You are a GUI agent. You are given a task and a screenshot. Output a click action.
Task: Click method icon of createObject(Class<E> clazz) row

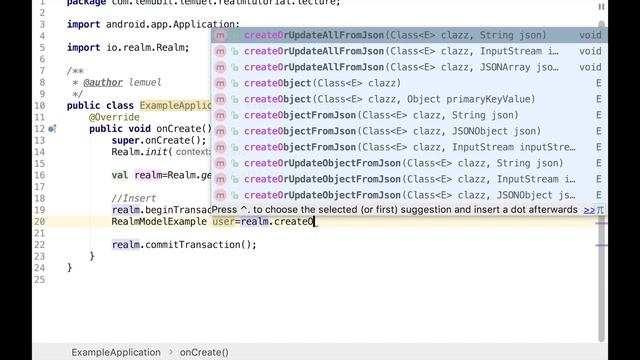220,83
